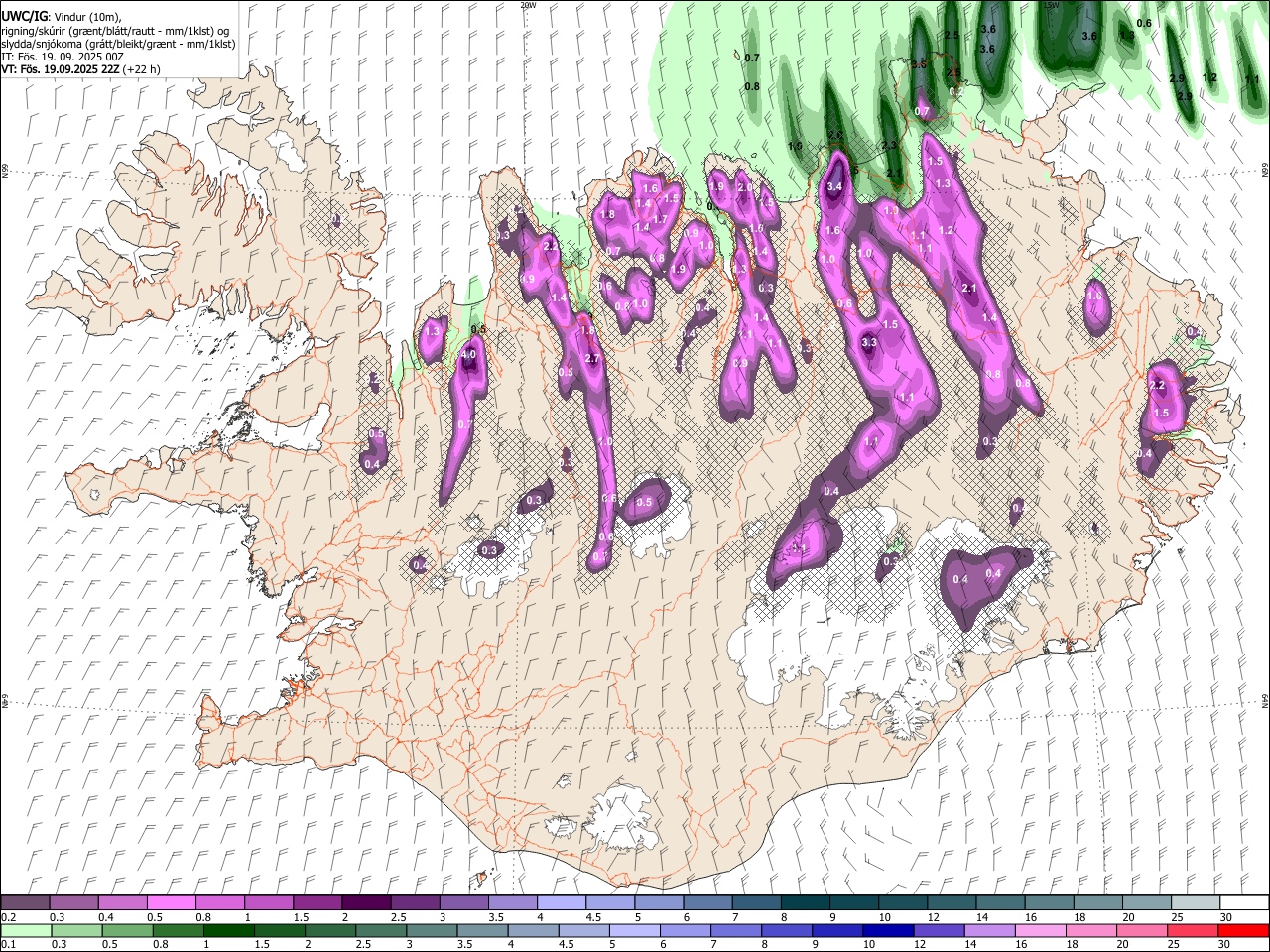Pick the light periwinkle 4–4.5 swatch, top legend row
This screenshot has height=952, width=1270.
click(x=562, y=902)
